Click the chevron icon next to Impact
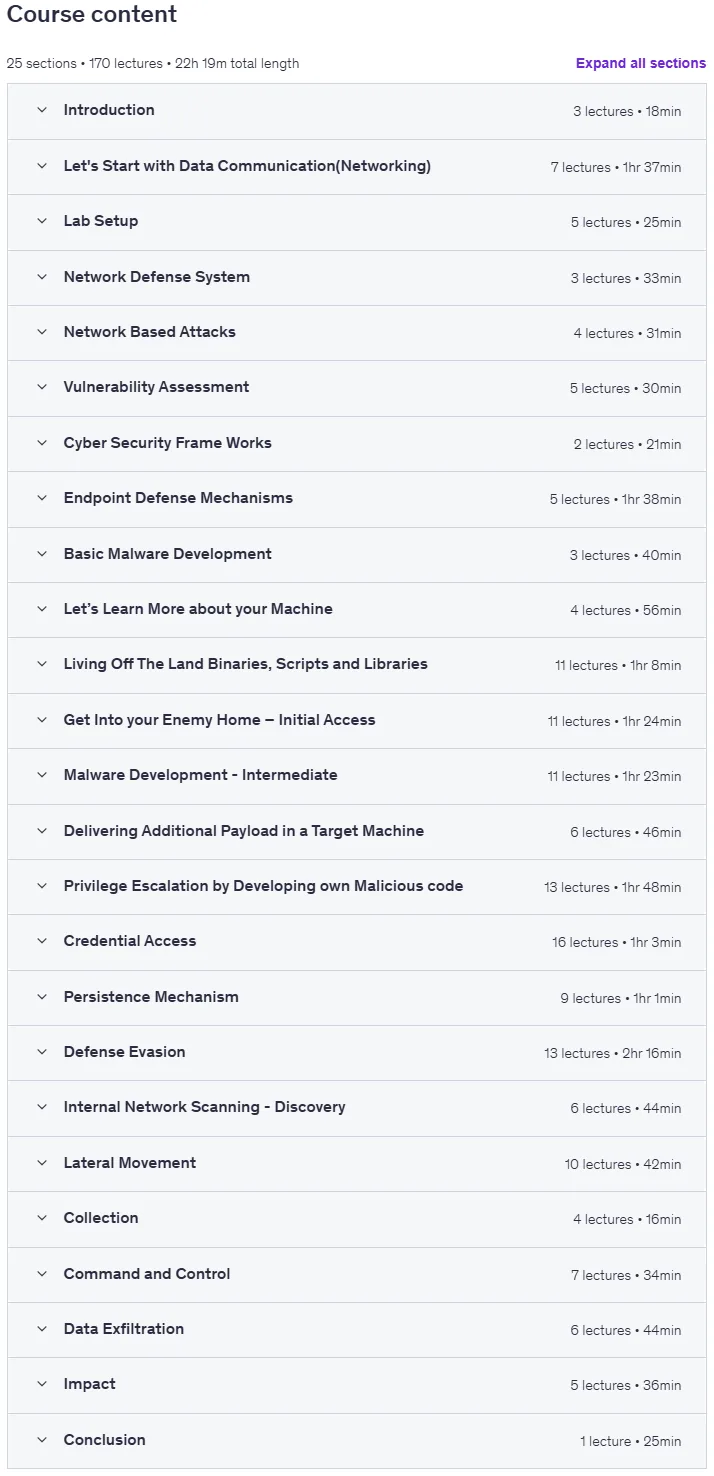The image size is (714, 1476). tap(42, 1384)
